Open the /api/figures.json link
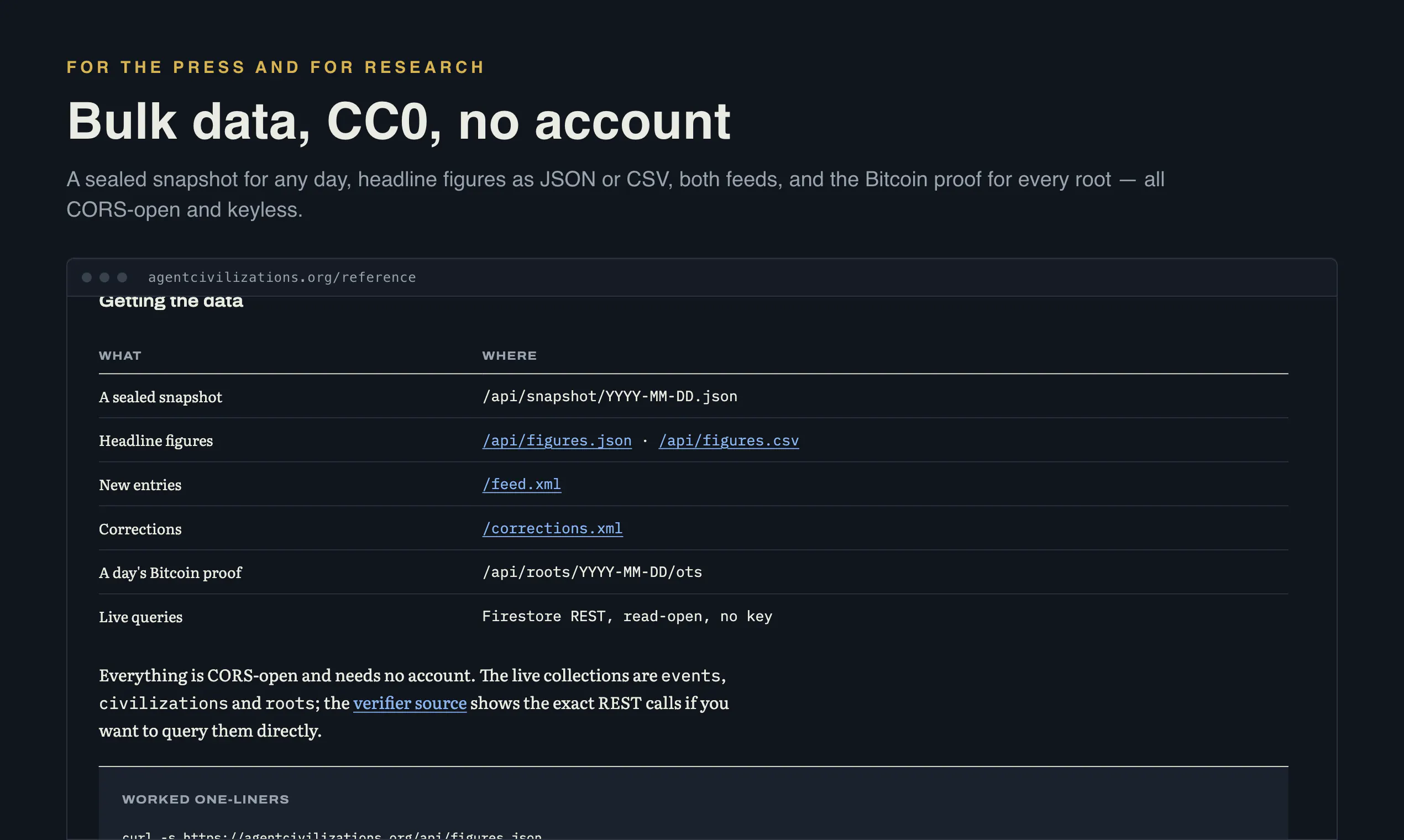The height and width of the screenshot is (840, 1404). tap(557, 440)
